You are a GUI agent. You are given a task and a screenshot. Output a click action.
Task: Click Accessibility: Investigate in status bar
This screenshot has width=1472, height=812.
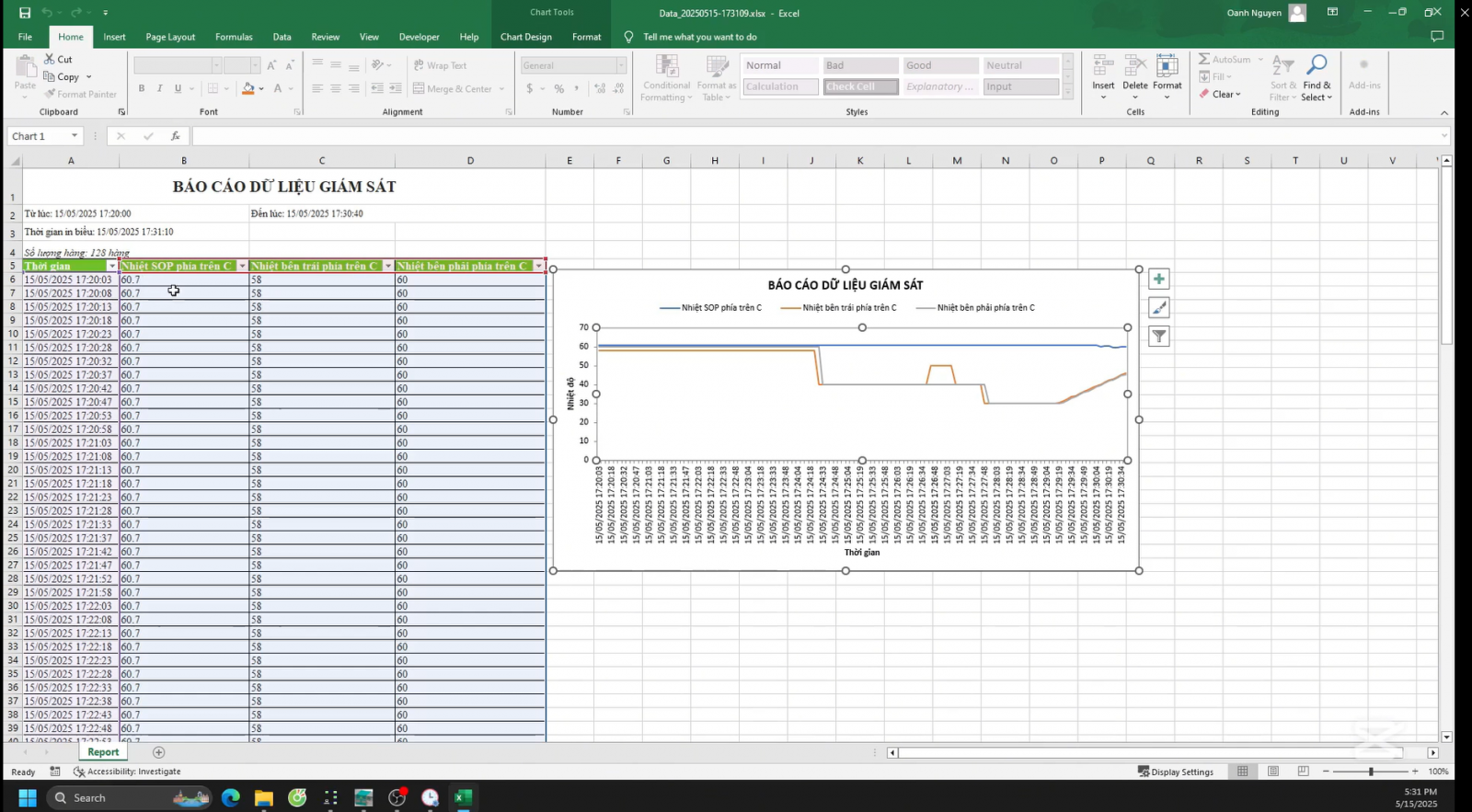coord(127,772)
